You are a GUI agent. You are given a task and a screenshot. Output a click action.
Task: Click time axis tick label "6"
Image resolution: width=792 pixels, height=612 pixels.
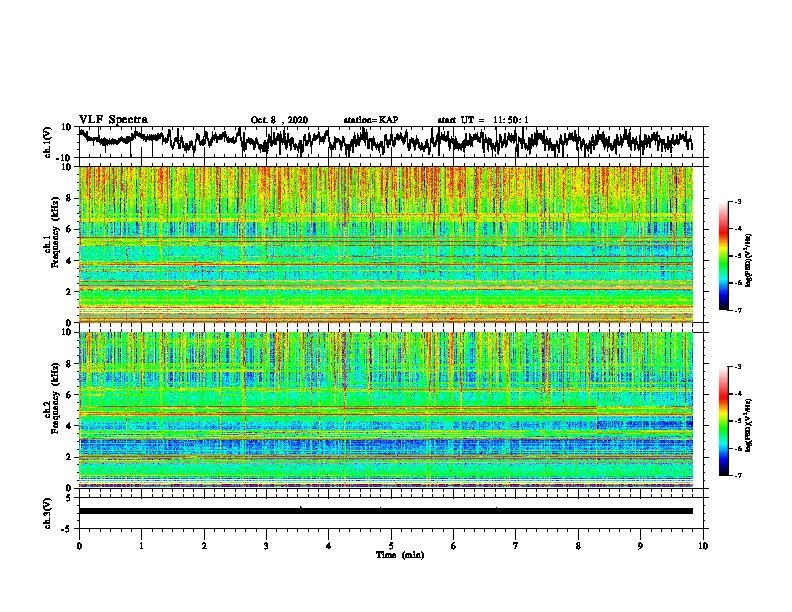454,546
